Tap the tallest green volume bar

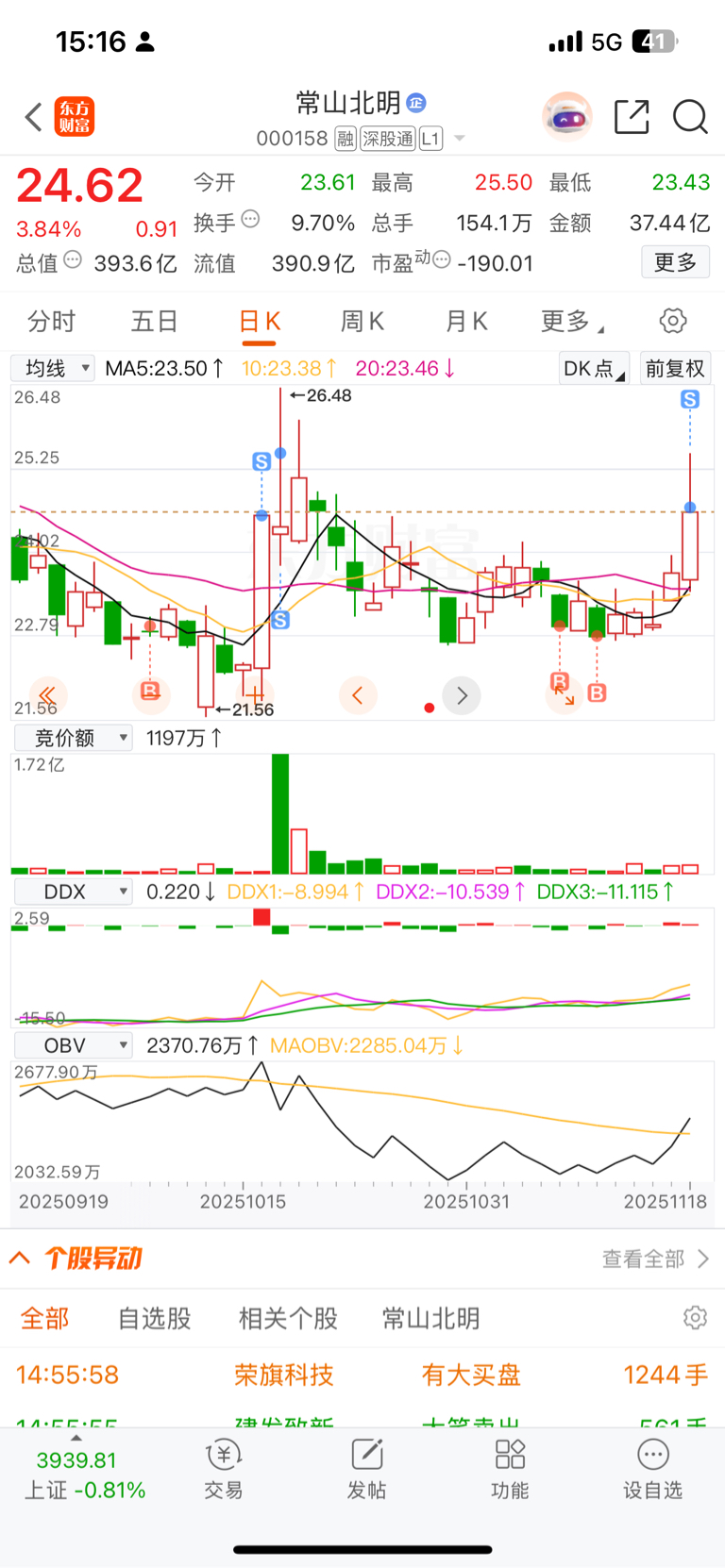pyautogui.click(x=280, y=814)
